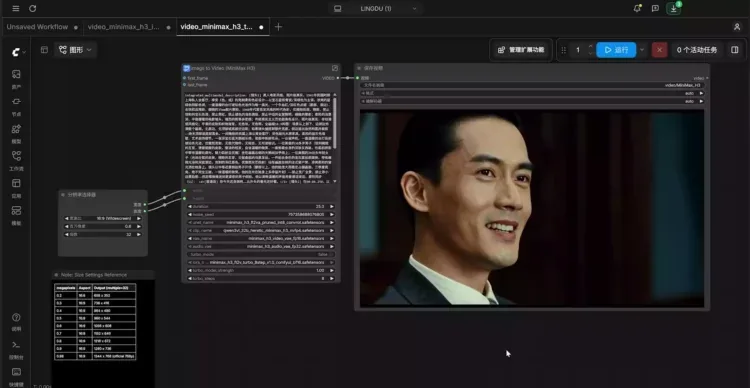This screenshot has height=388, width=750.
Task: Open the 资产 assets sidebar panel
Action: [16, 79]
